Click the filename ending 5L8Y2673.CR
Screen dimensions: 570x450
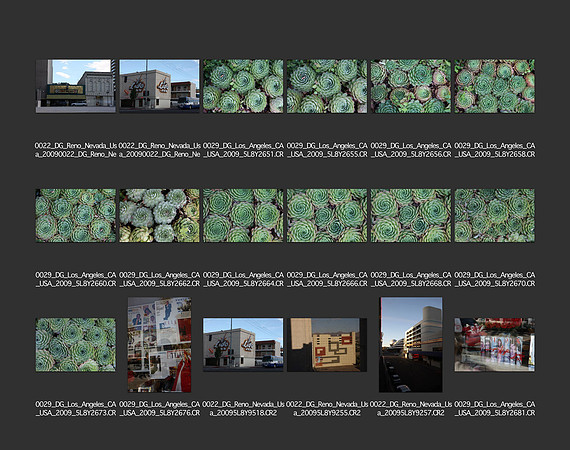pos(76,409)
